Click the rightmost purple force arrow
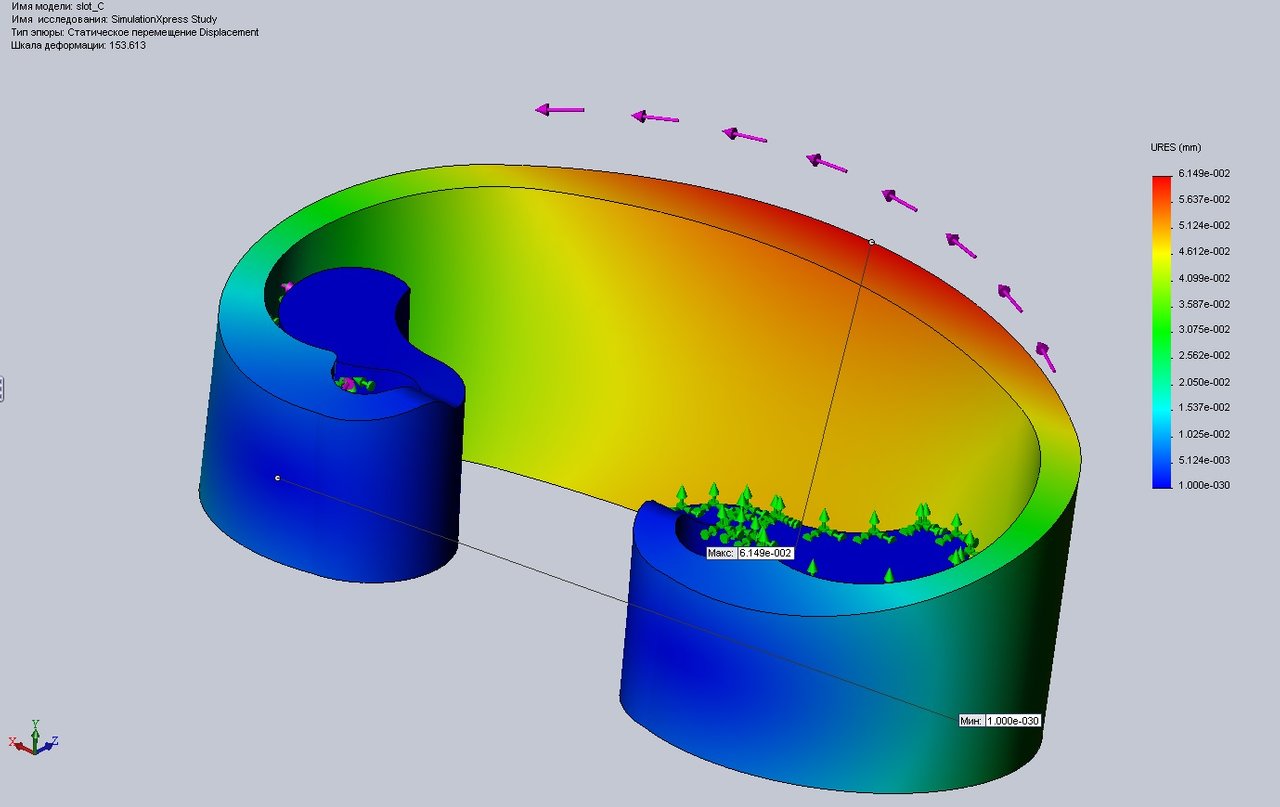This screenshot has width=1280, height=807. coord(1045,355)
